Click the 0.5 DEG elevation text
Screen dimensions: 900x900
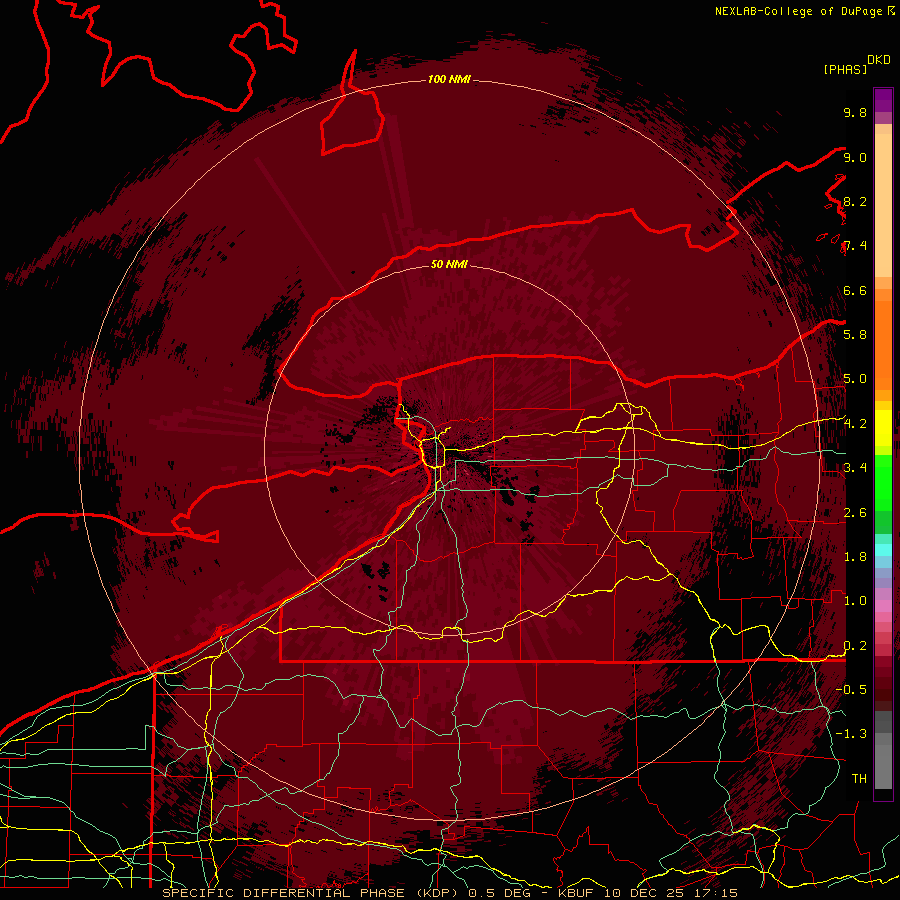pyautogui.click(x=499, y=893)
